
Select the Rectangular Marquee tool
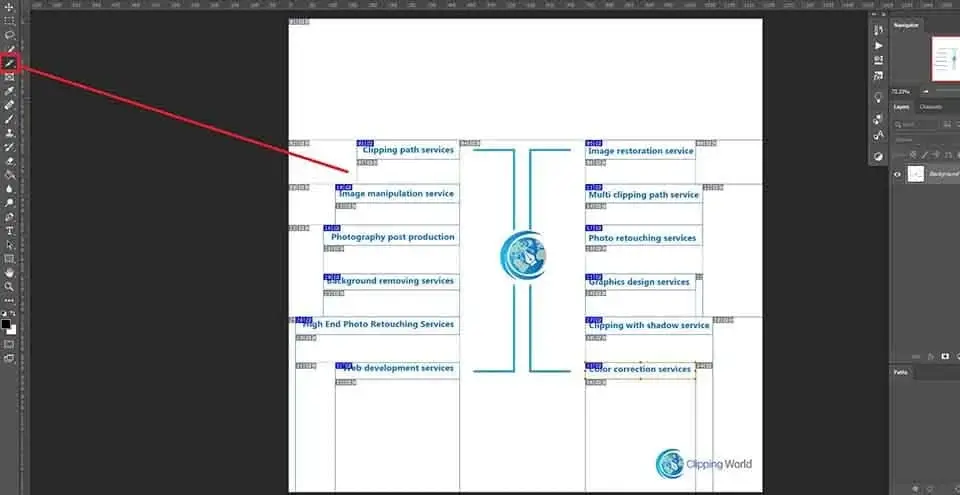click(x=9, y=21)
